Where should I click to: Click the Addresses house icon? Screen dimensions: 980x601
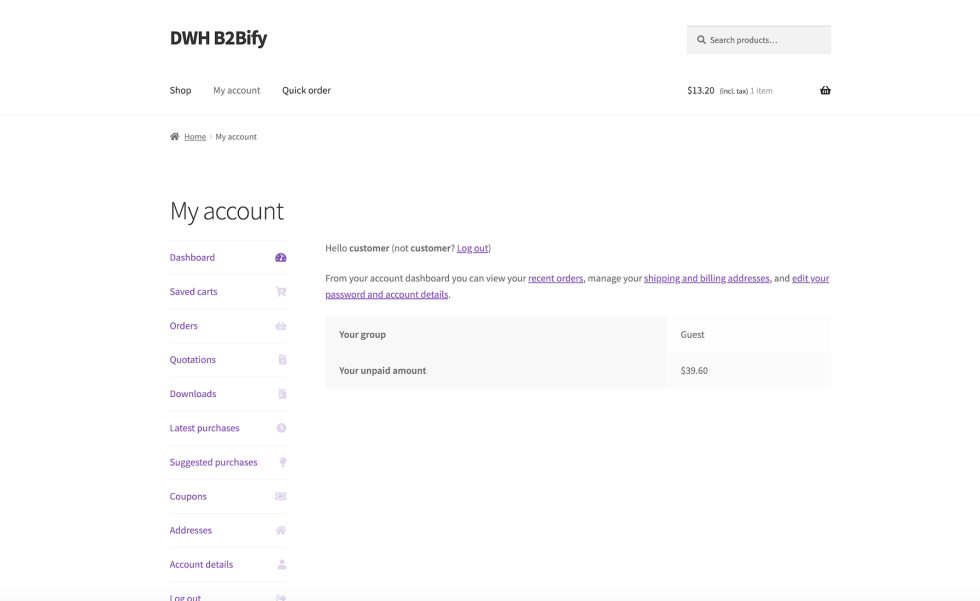click(281, 530)
